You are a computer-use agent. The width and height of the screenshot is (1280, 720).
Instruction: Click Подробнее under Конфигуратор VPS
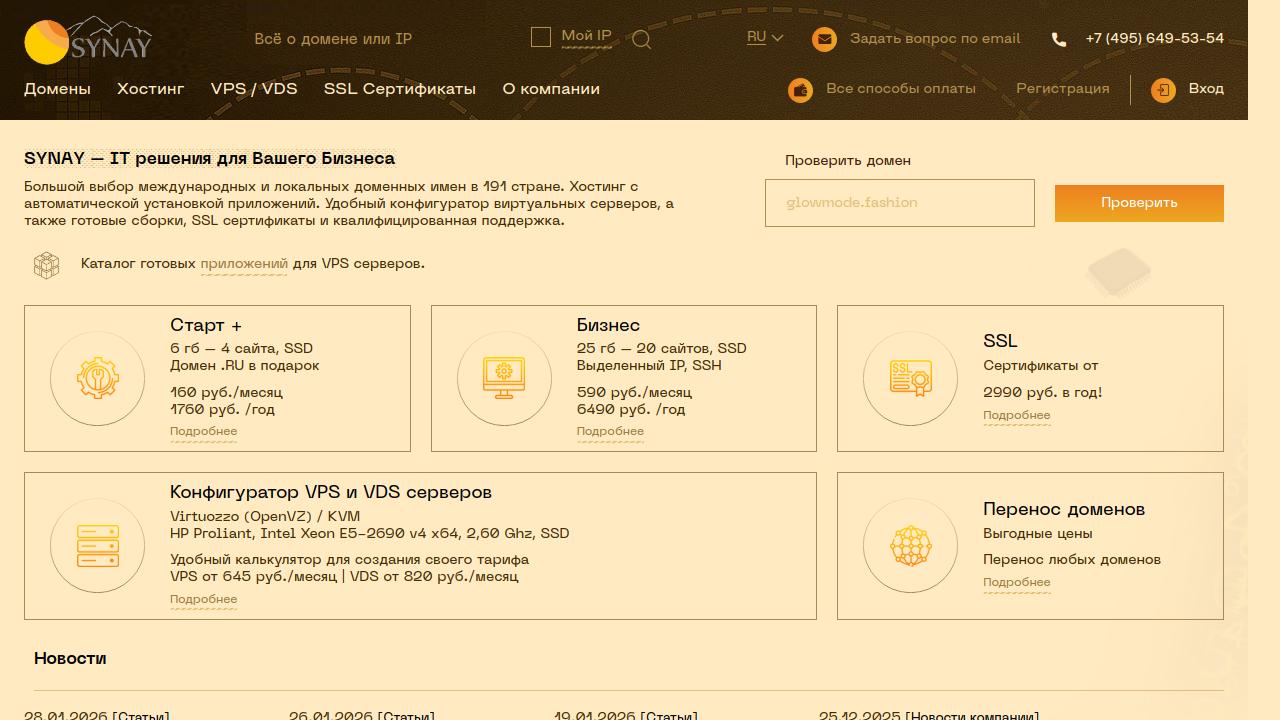[203, 600]
